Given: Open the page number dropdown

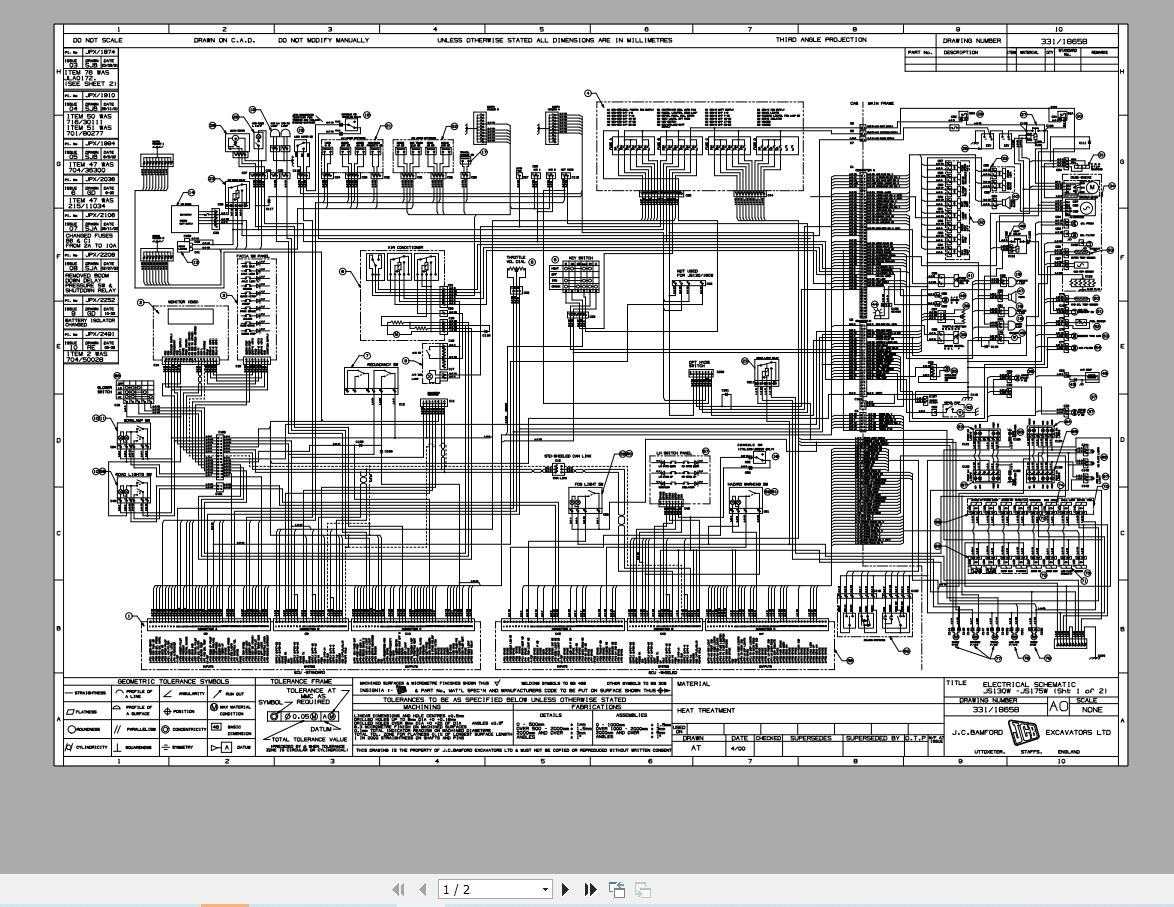Looking at the screenshot, I should [x=544, y=889].
